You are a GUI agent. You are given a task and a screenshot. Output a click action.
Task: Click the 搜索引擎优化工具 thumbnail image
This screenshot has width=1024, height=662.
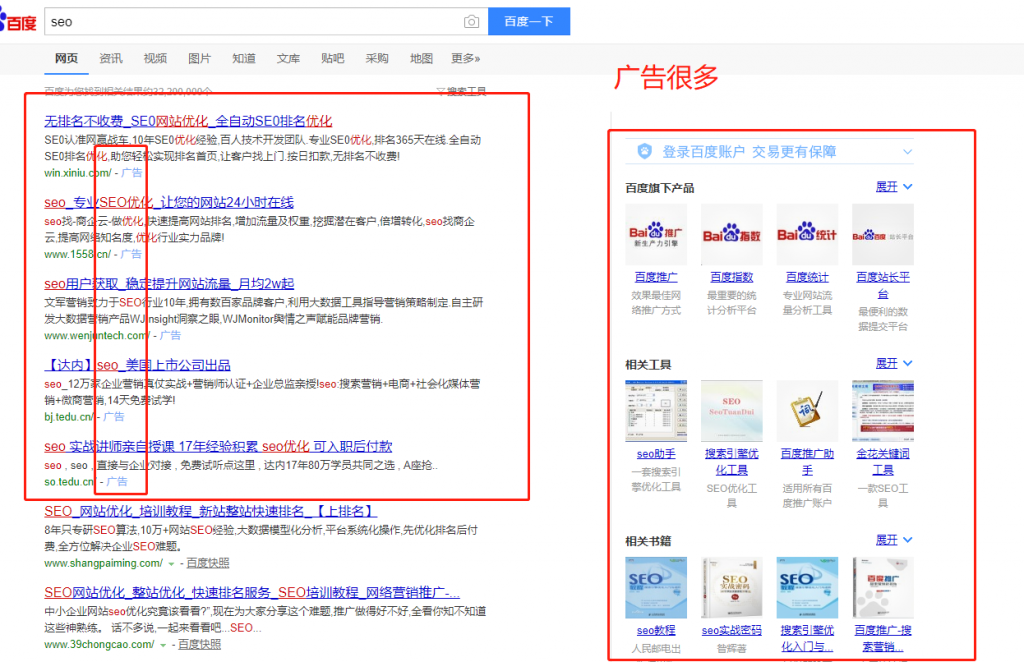(x=731, y=411)
